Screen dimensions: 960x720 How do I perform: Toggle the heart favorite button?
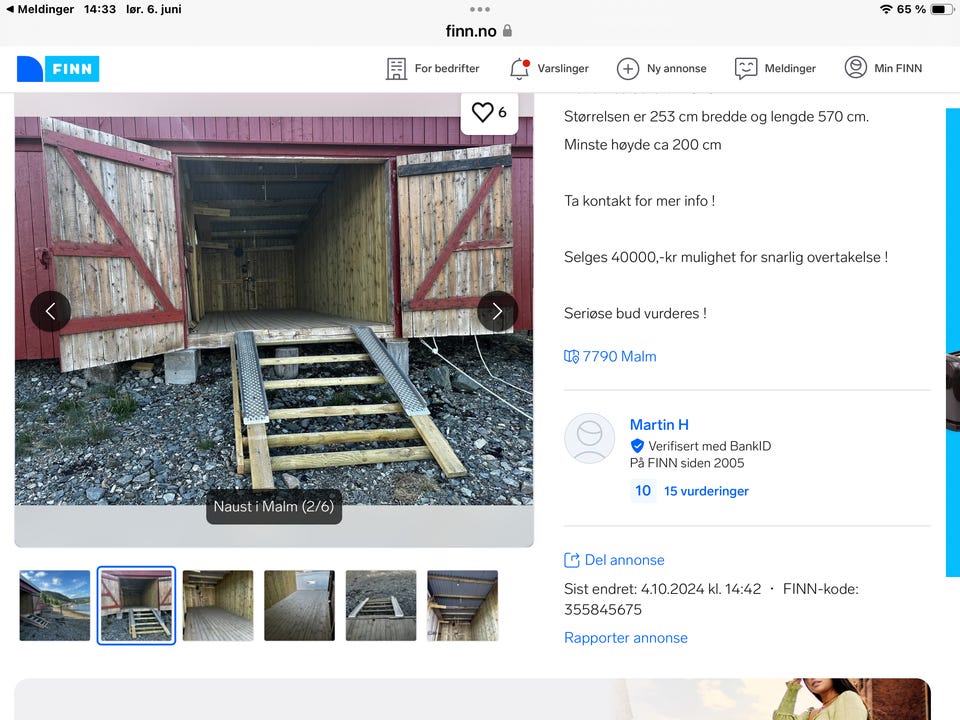[489, 112]
